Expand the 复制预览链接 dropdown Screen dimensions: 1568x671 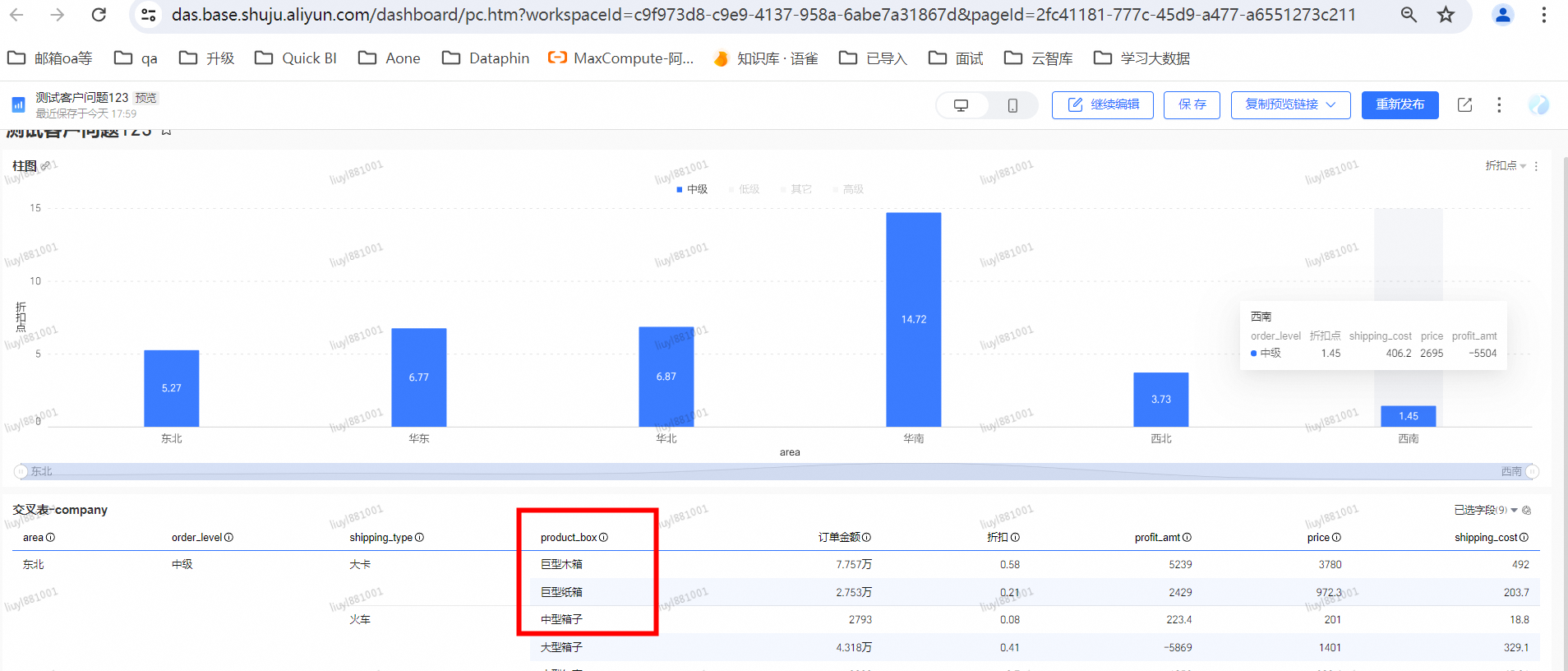pyautogui.click(x=1290, y=105)
